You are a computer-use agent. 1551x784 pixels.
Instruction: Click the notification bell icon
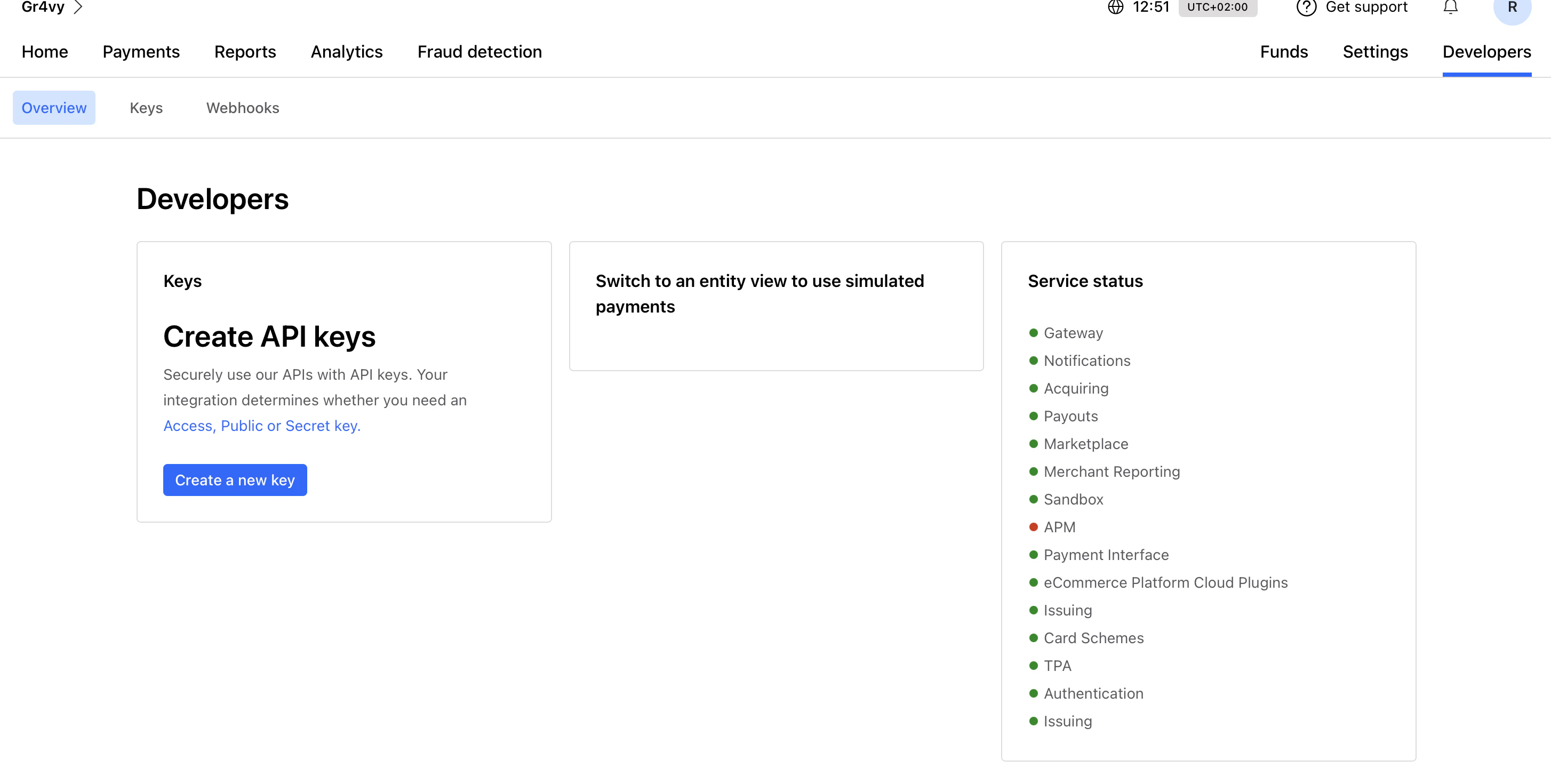[x=1450, y=7]
